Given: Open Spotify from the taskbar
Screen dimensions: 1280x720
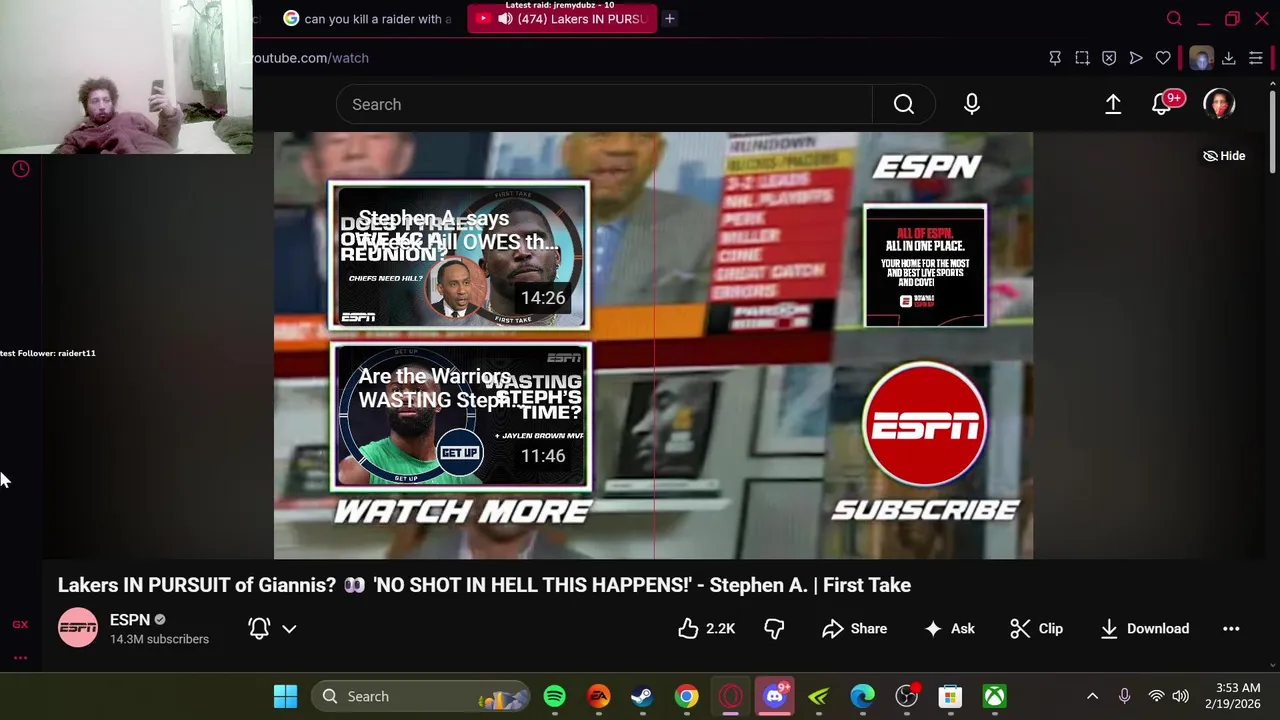Looking at the screenshot, I should point(554,696).
